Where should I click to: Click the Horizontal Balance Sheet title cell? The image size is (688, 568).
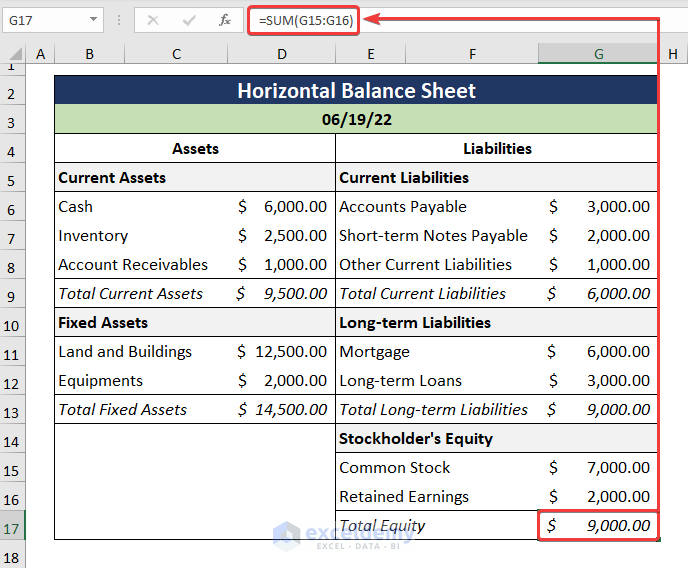coord(356,91)
